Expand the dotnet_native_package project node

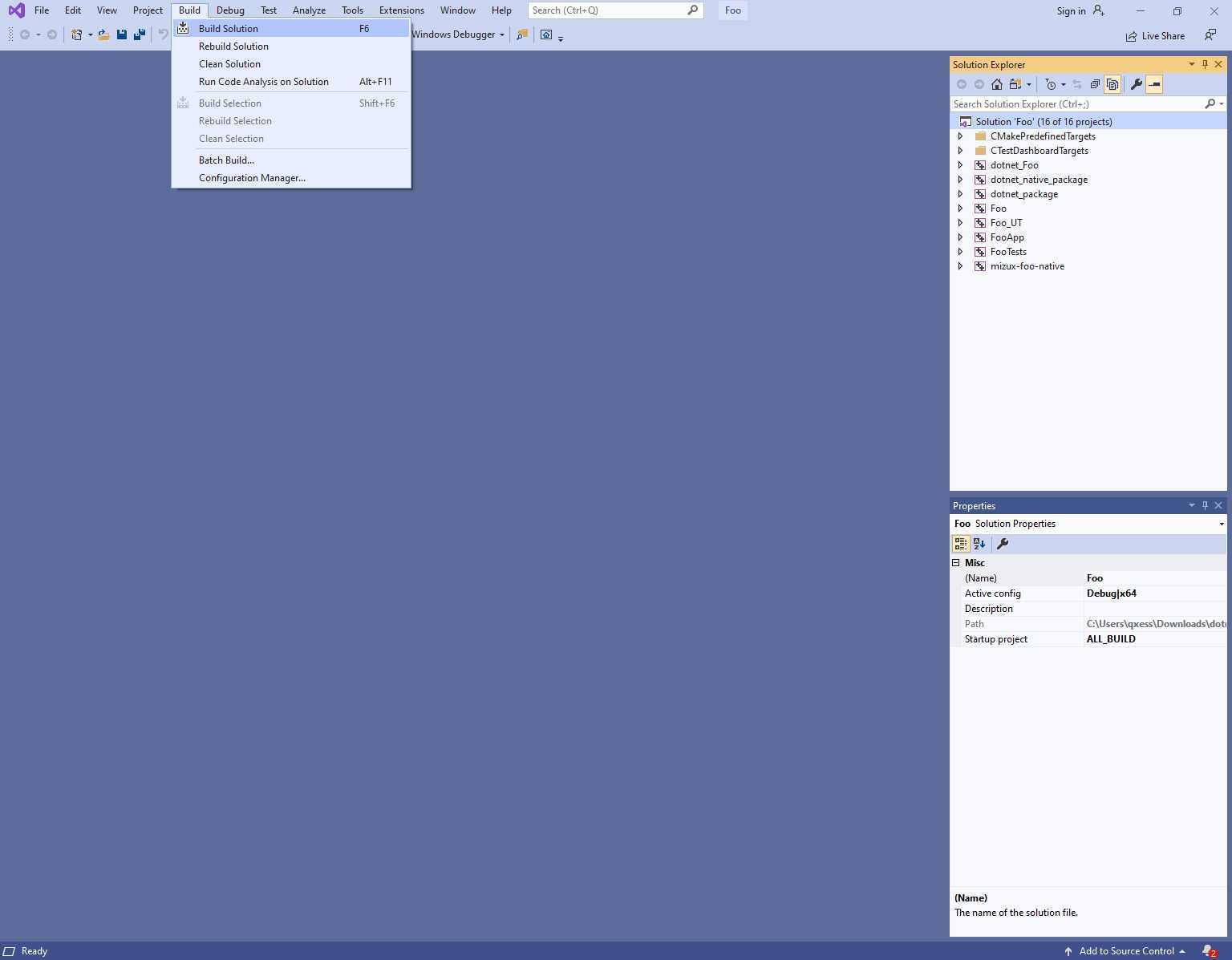pyautogui.click(x=960, y=180)
